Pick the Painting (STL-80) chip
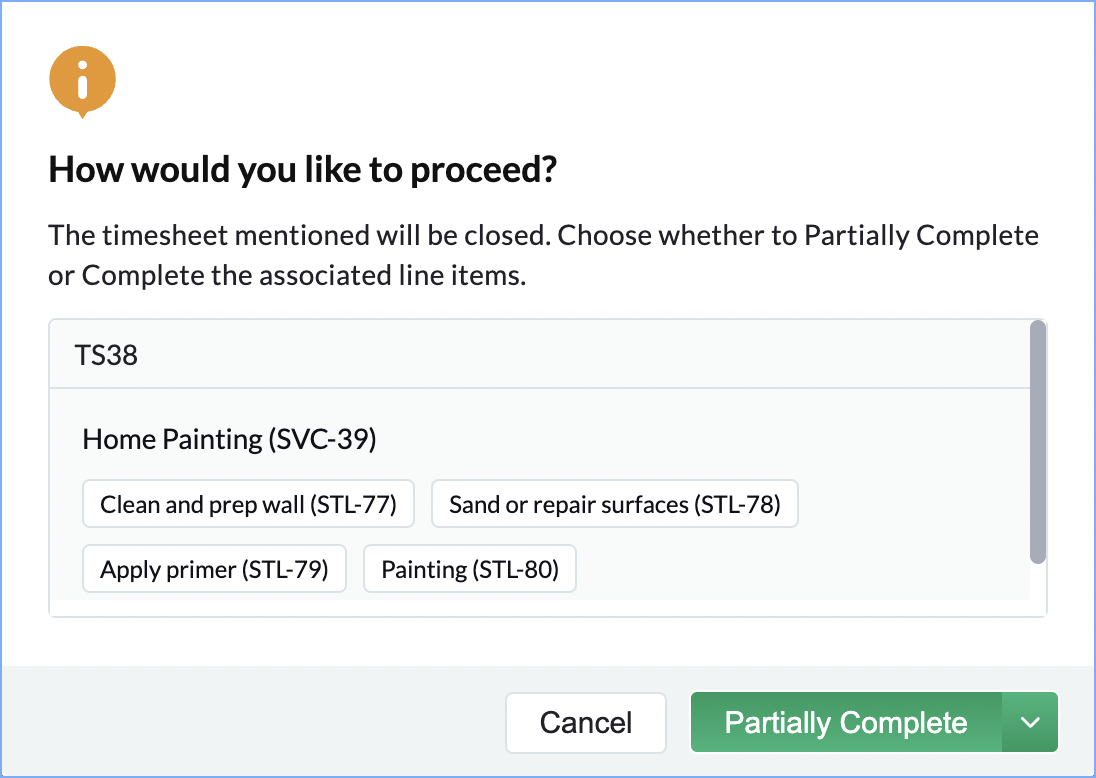The image size is (1096, 778). (470, 570)
